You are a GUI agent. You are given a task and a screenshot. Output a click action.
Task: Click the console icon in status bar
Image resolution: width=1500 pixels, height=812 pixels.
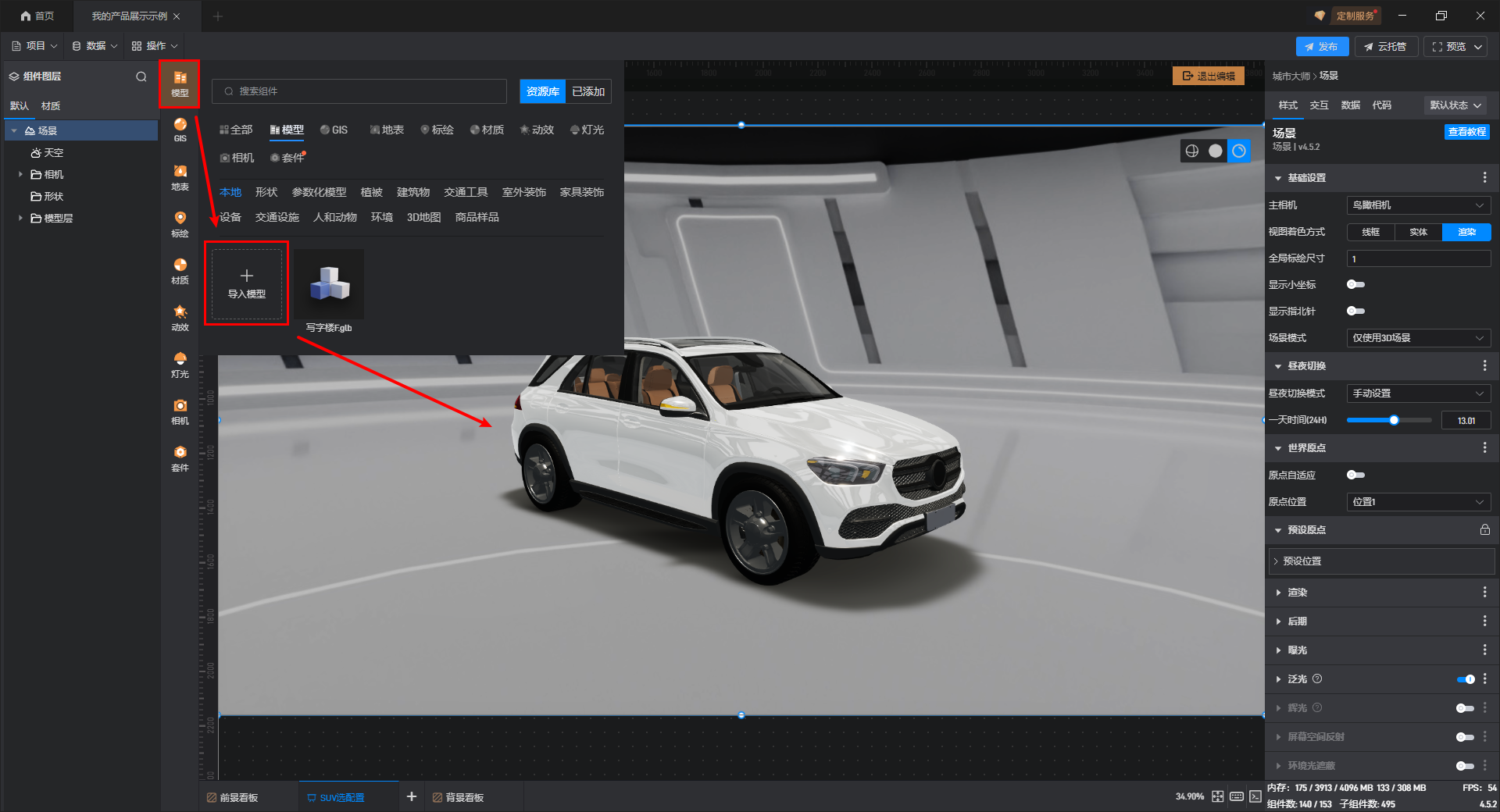click(1255, 796)
